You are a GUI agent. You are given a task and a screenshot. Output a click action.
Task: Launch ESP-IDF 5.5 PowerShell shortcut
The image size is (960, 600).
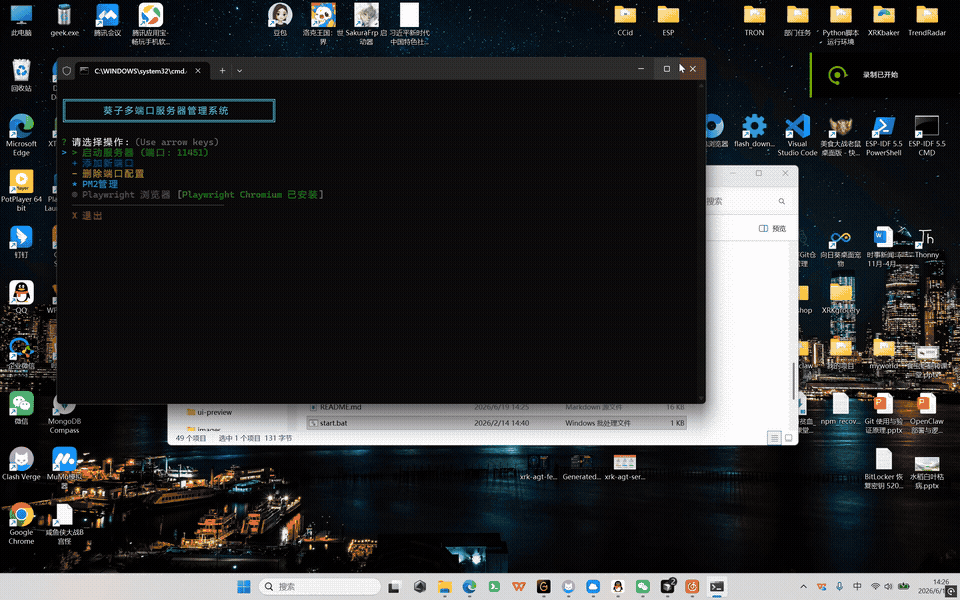[x=883, y=135]
